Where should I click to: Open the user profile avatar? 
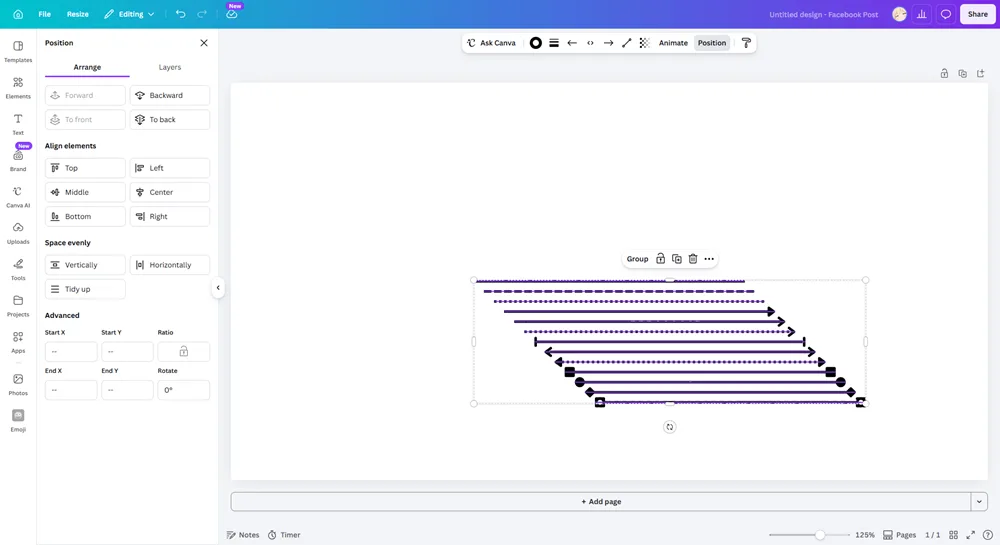(899, 14)
